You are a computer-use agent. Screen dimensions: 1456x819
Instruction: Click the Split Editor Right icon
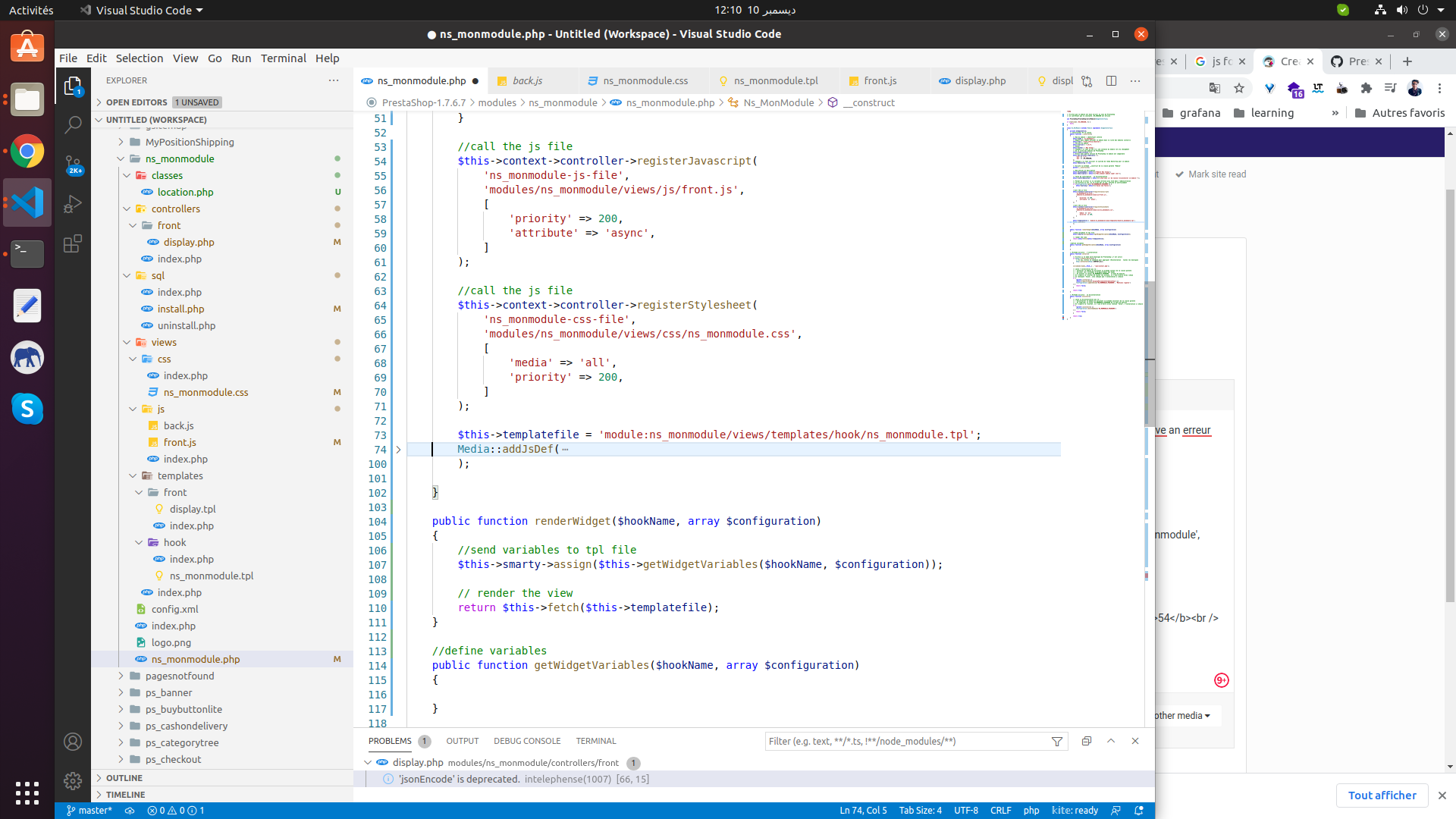[x=1111, y=81]
